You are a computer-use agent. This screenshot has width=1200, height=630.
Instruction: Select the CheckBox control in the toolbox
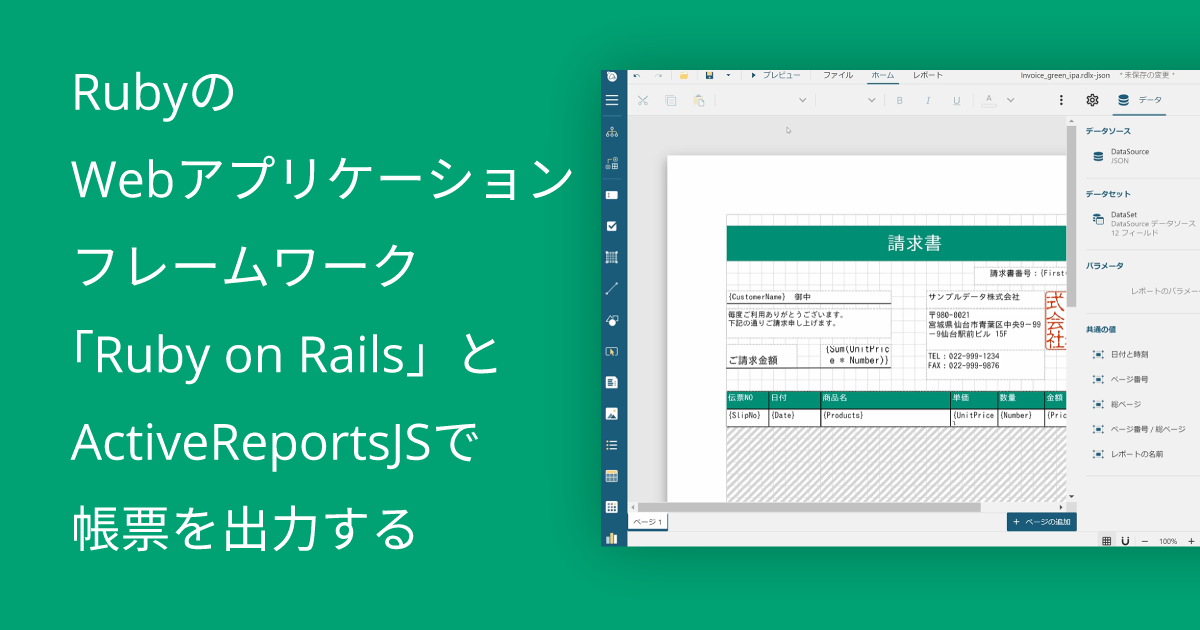coord(612,226)
